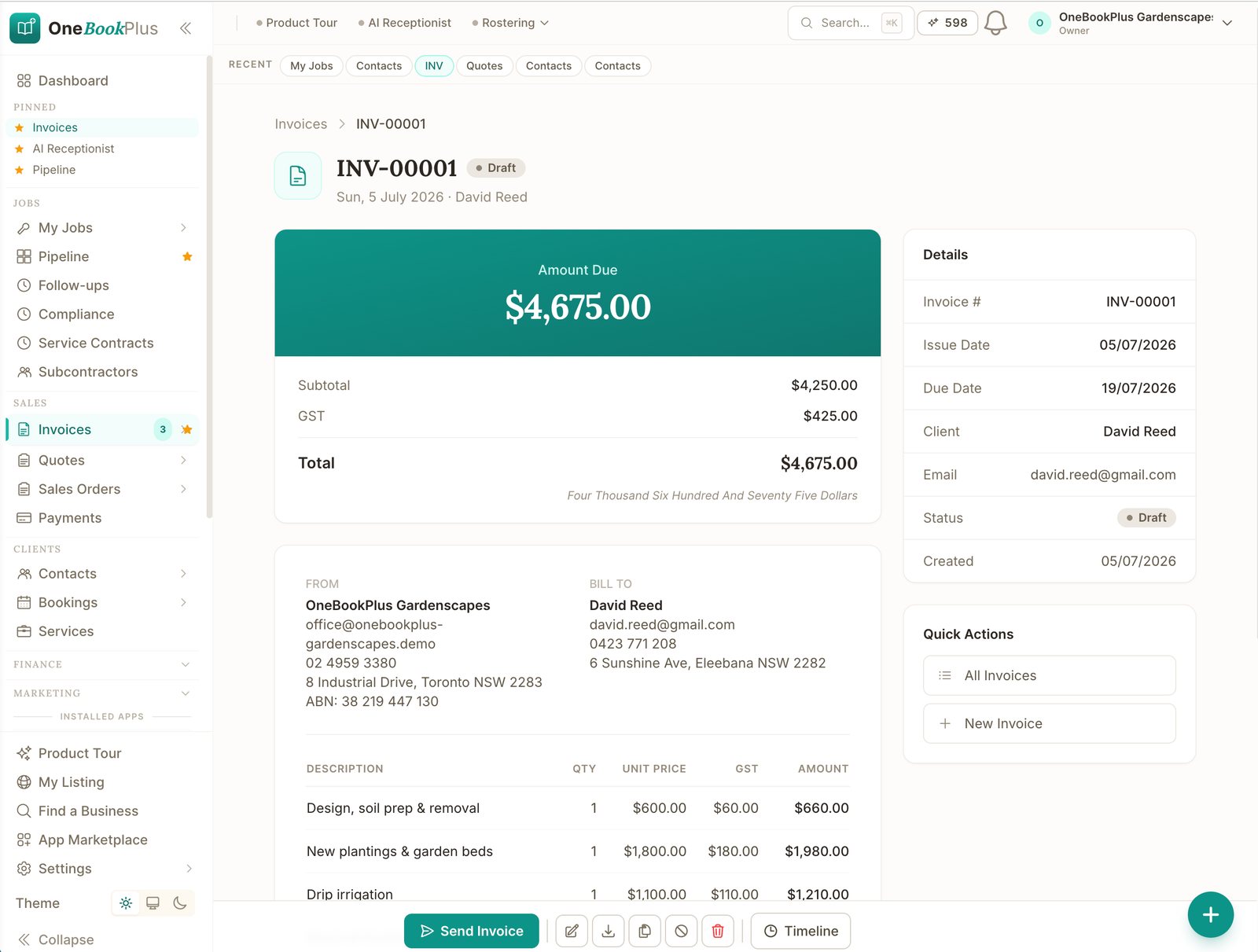Switch to dark theme moon icon

[x=180, y=903]
